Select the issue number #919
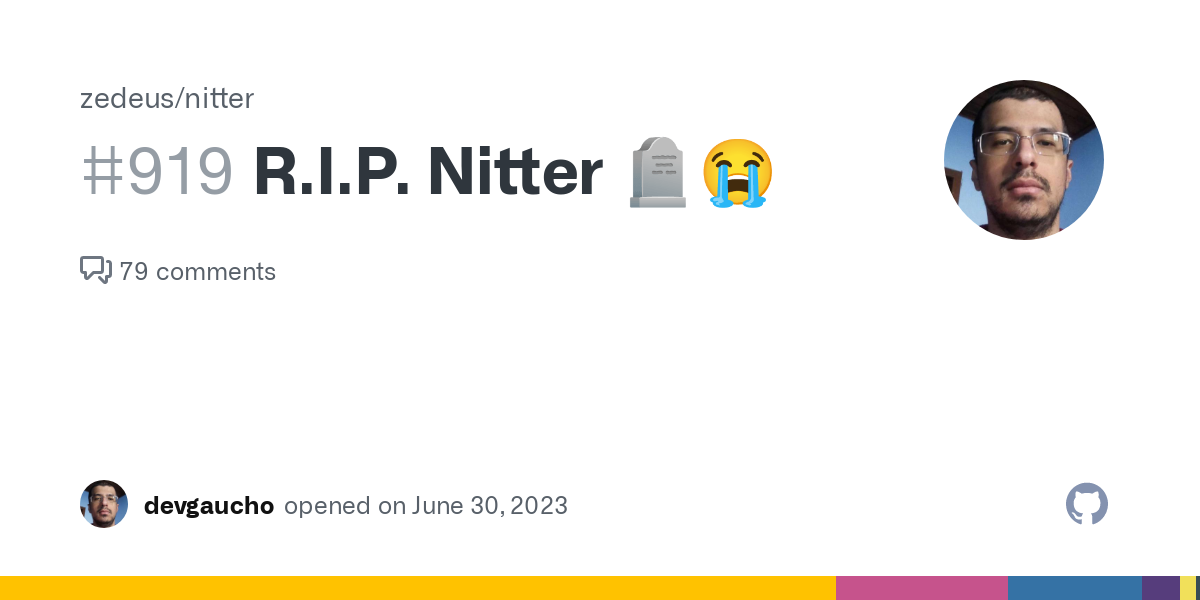This screenshot has width=1200, height=600. click(157, 172)
